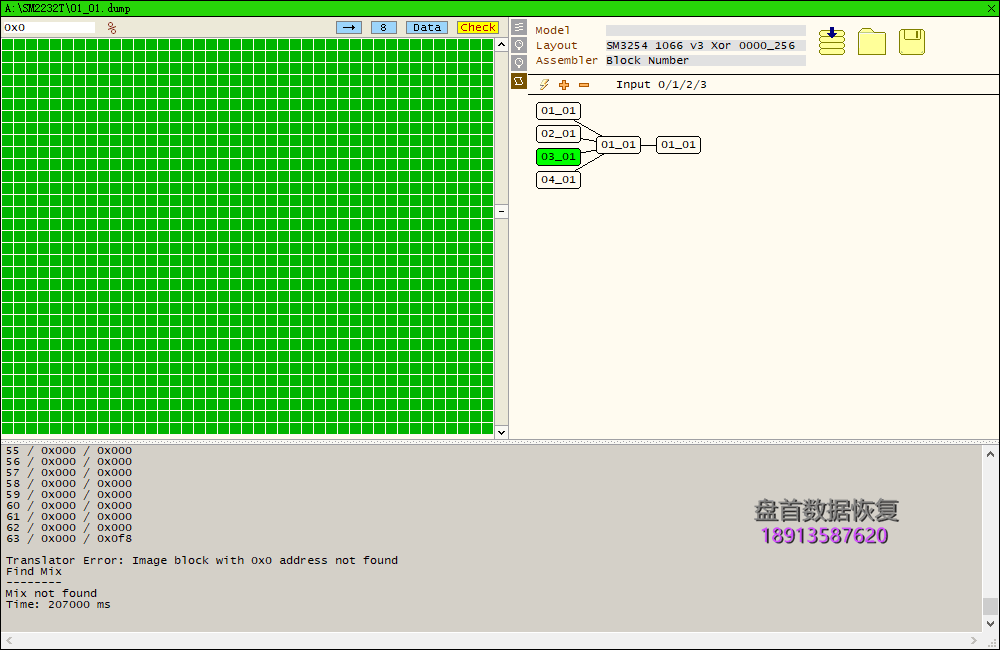Click the yellow floppy-disk save icon
The image size is (1000, 650).
coord(912,41)
